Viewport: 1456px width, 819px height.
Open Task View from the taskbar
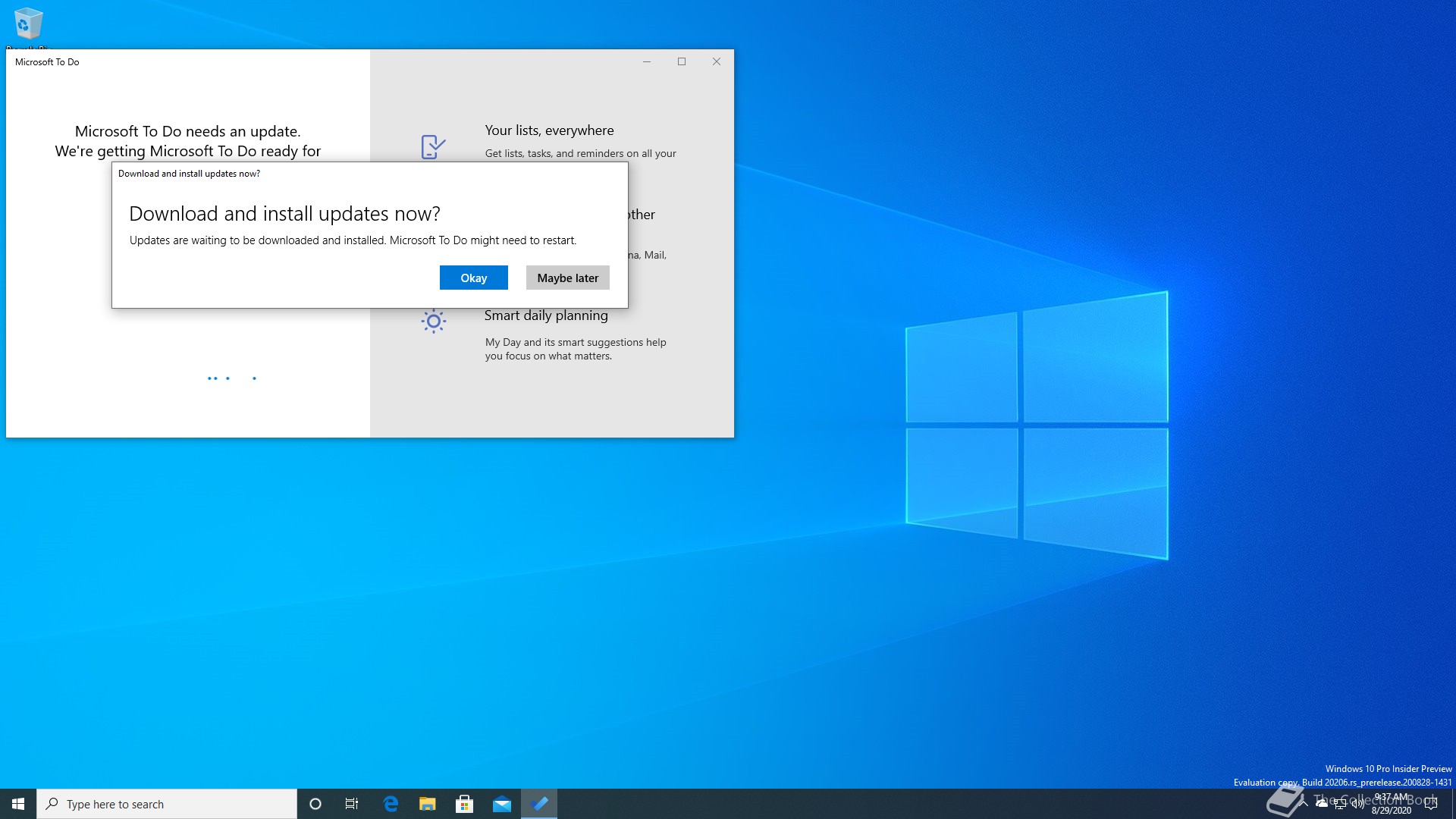pos(352,804)
